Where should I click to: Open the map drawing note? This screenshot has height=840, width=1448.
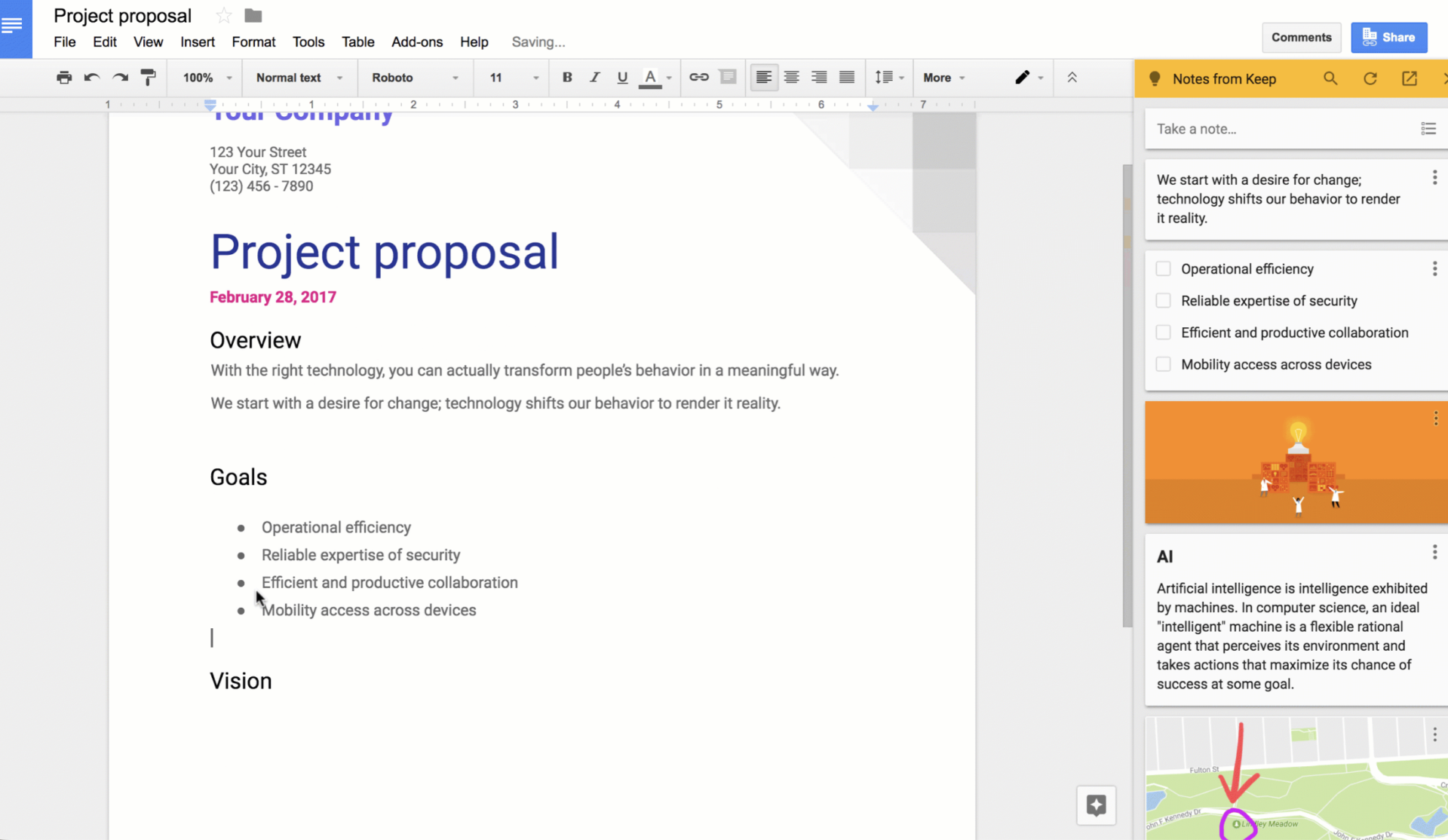(x=1296, y=778)
